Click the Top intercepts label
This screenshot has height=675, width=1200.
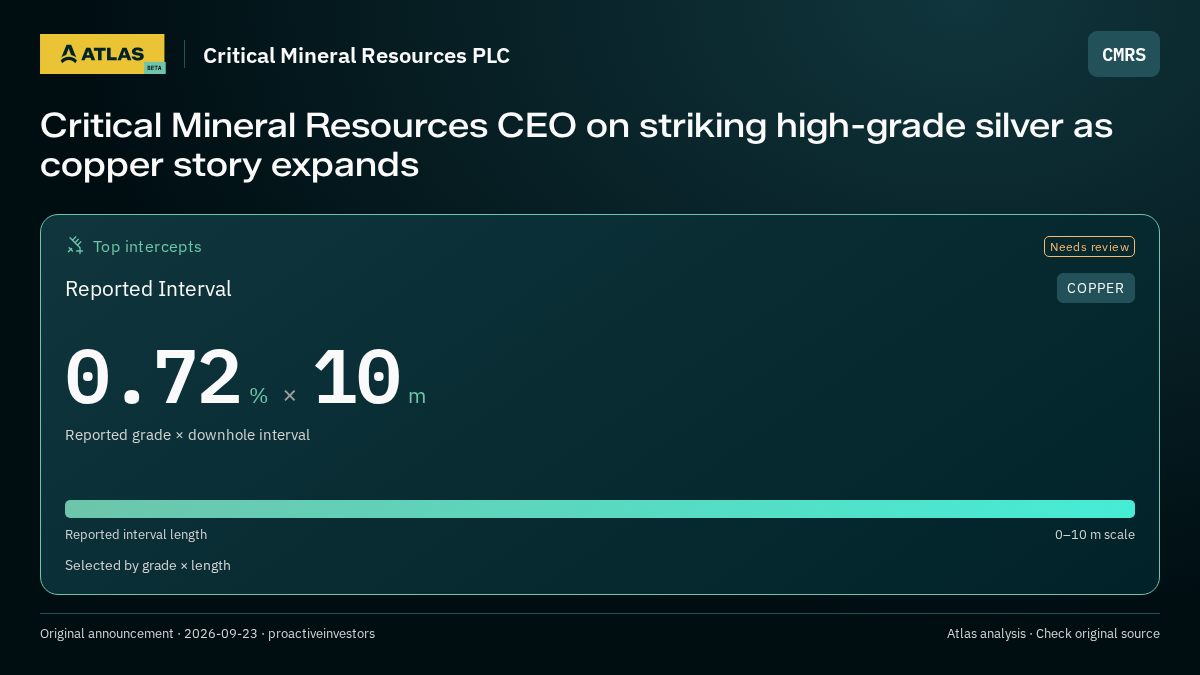click(147, 246)
